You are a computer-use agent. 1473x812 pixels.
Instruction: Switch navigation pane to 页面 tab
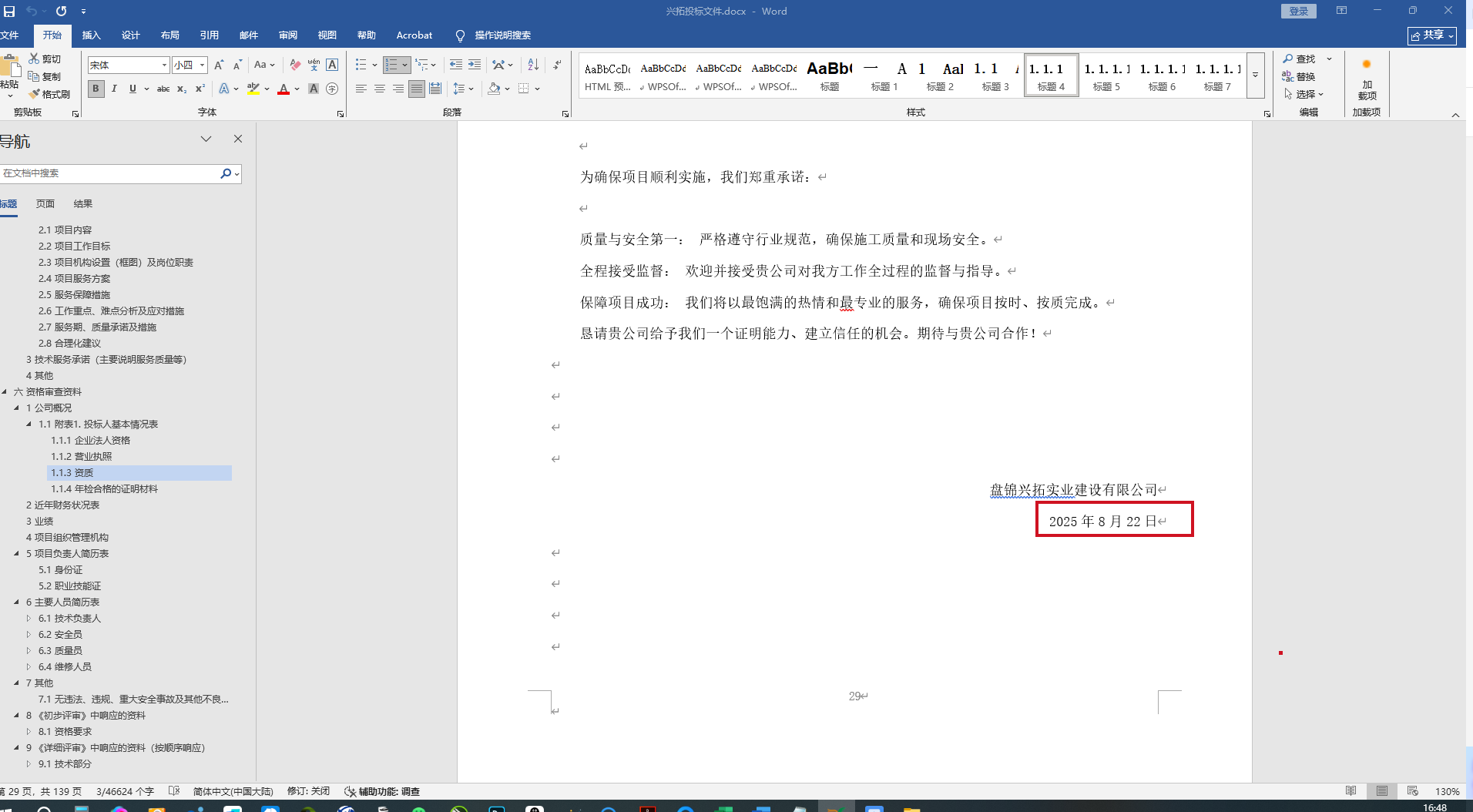pos(45,204)
